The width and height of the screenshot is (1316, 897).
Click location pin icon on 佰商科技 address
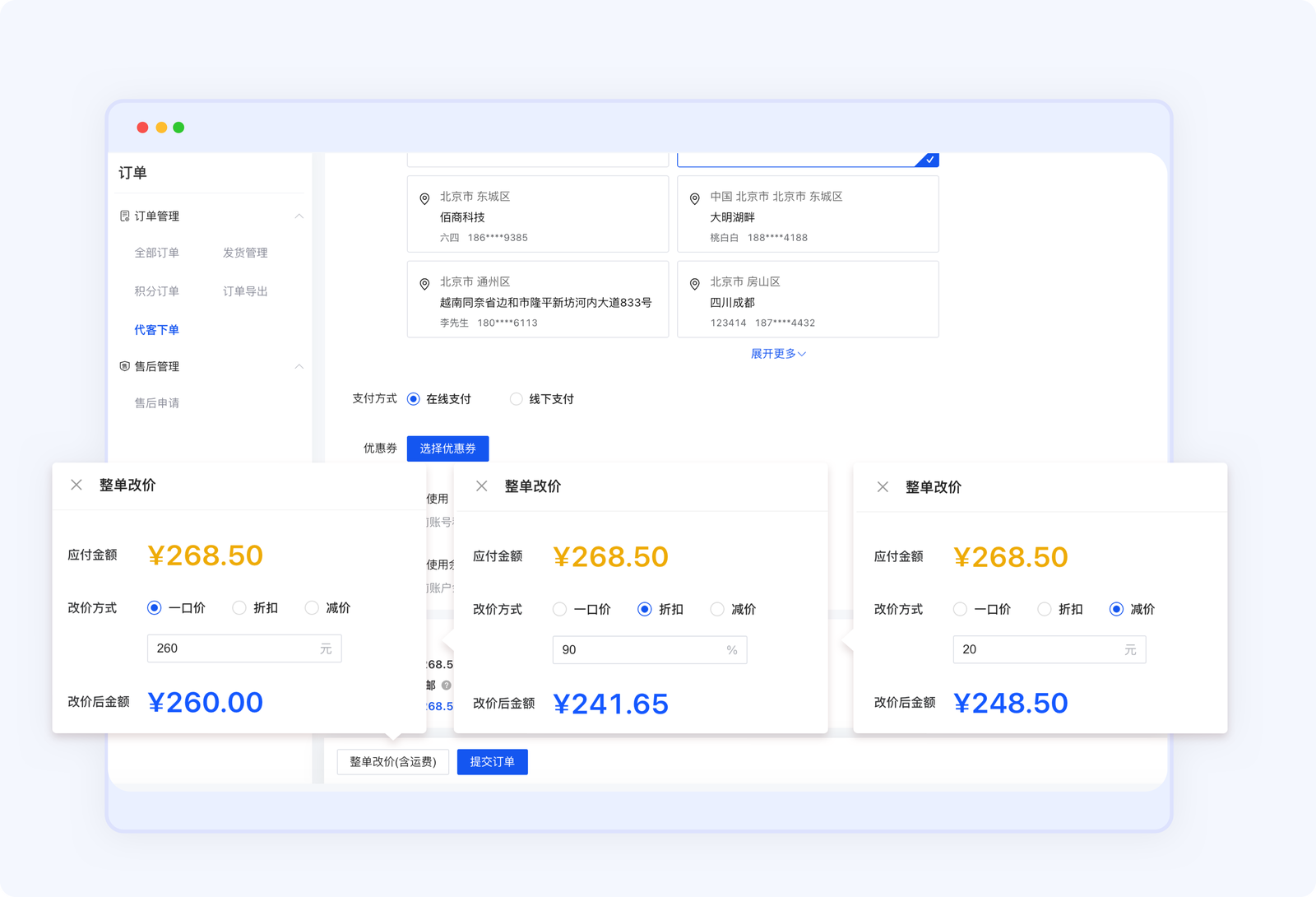(424, 199)
